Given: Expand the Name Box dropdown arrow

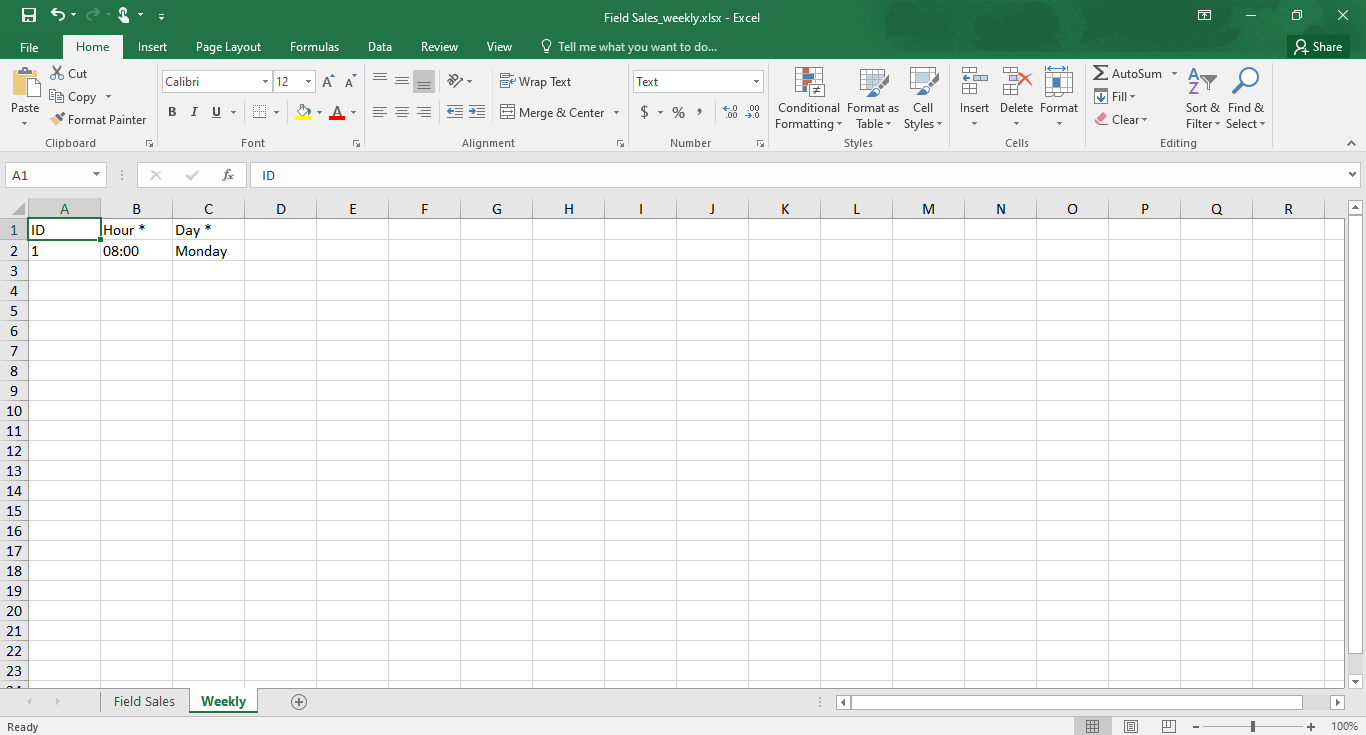Looking at the screenshot, I should click(x=97, y=175).
